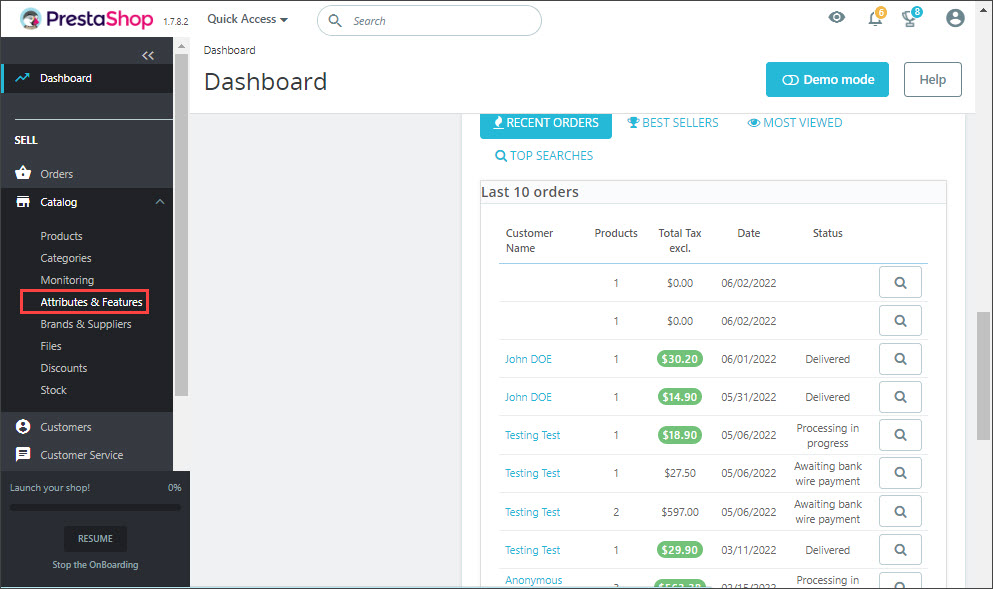The width and height of the screenshot is (993, 589).
Task: Click the Catalog sidebar icon
Action: [x=22, y=202]
